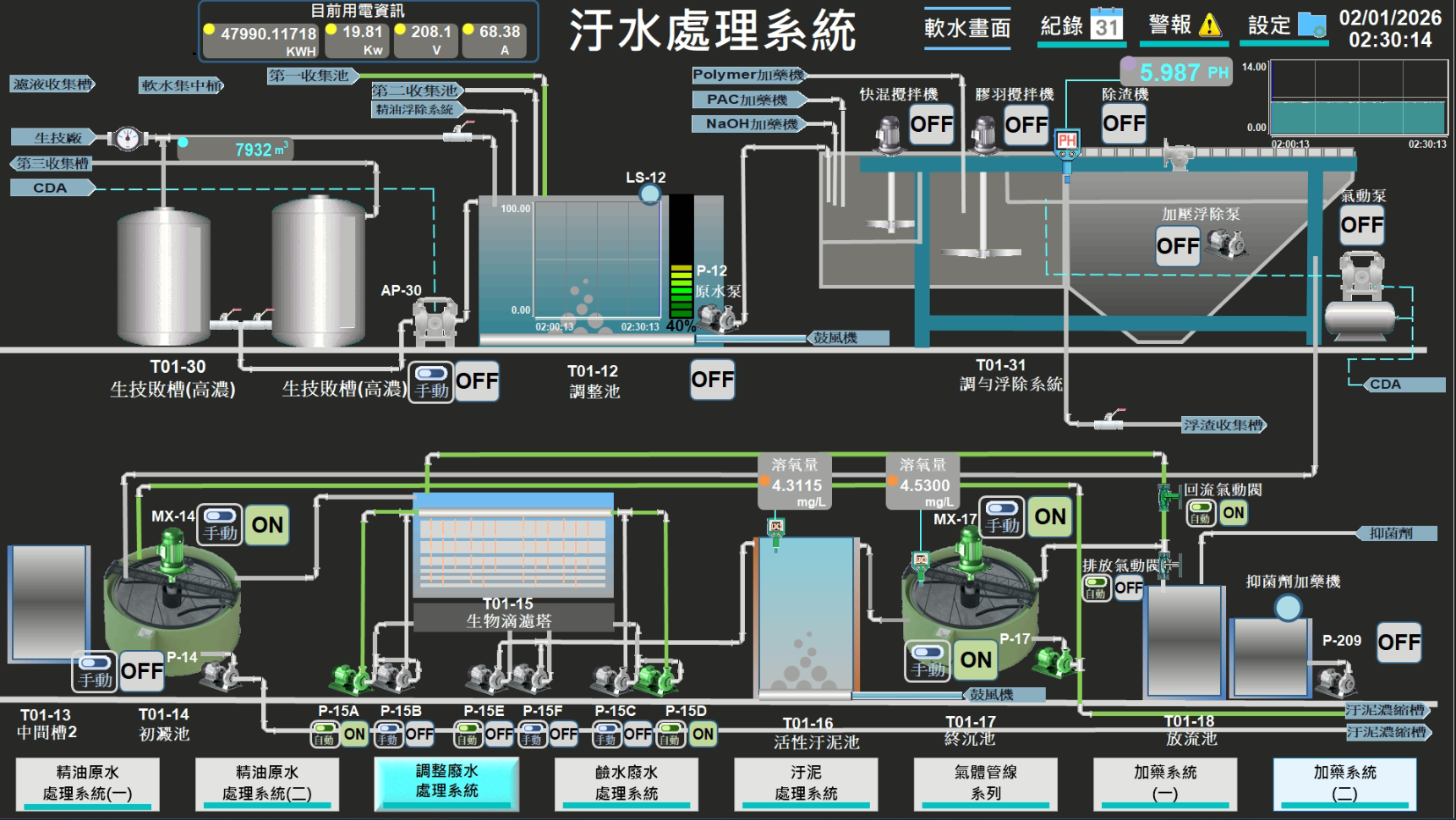
Task: Select the AP-30 diaphragm pump icon
Action: coord(433,320)
